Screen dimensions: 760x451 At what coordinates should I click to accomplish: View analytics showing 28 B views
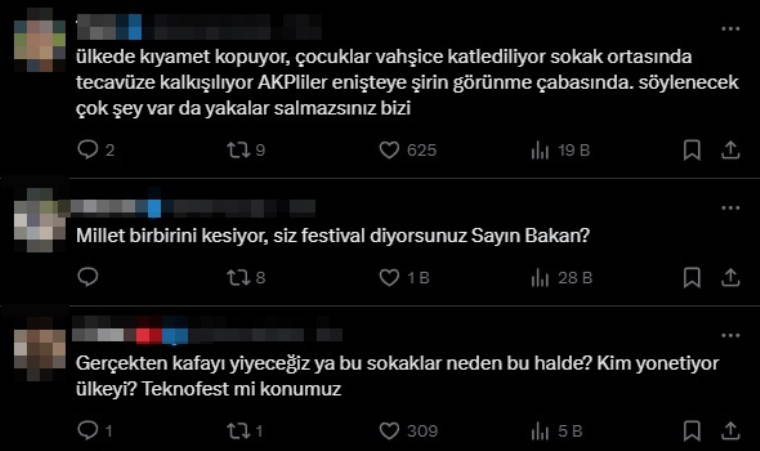pos(541,277)
